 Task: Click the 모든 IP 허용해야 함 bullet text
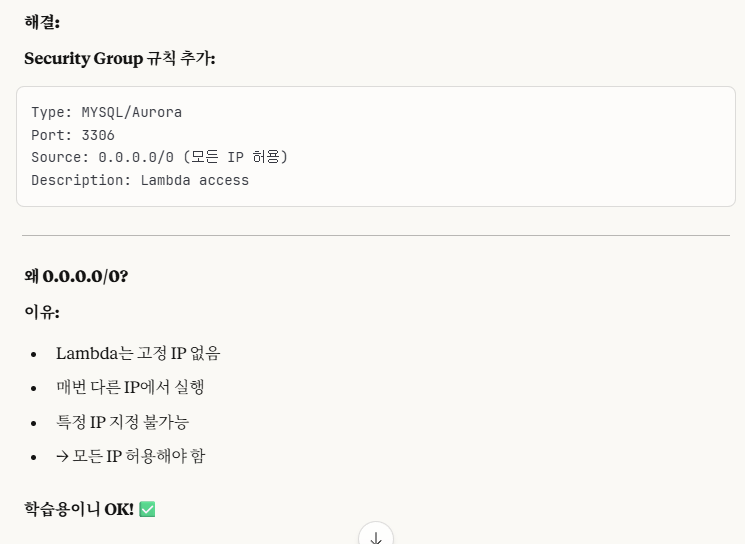click(x=138, y=456)
